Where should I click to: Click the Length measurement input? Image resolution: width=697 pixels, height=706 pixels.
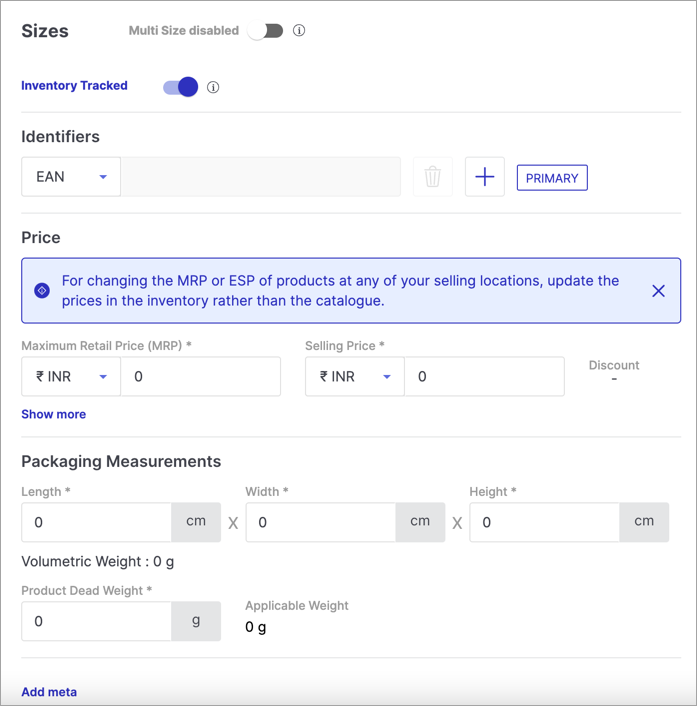coord(96,522)
